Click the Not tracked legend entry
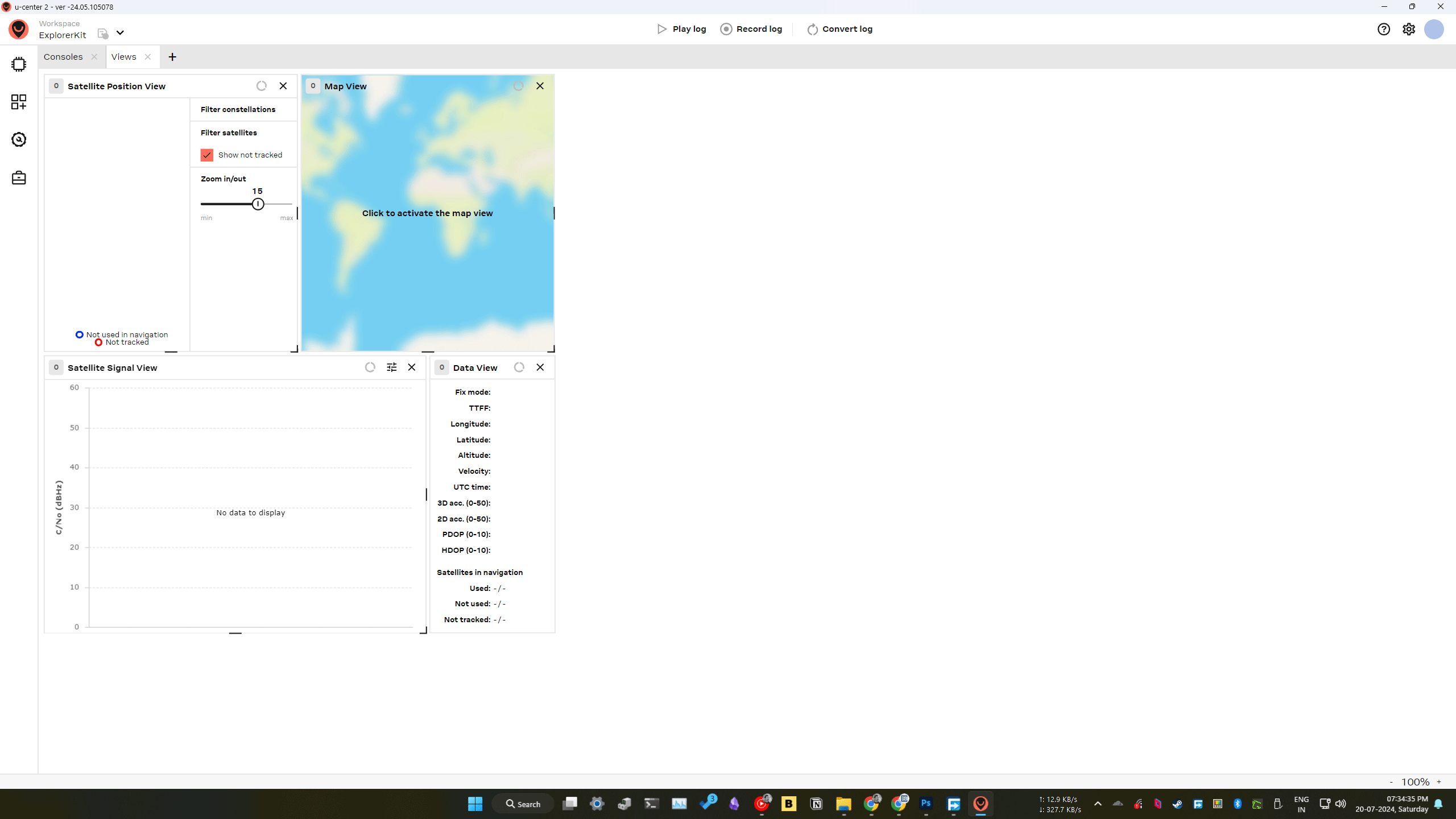1456x819 pixels. (122, 342)
